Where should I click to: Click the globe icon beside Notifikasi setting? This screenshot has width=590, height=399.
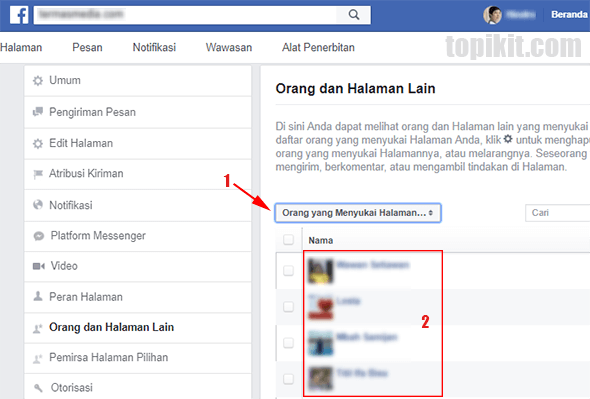tap(38, 205)
